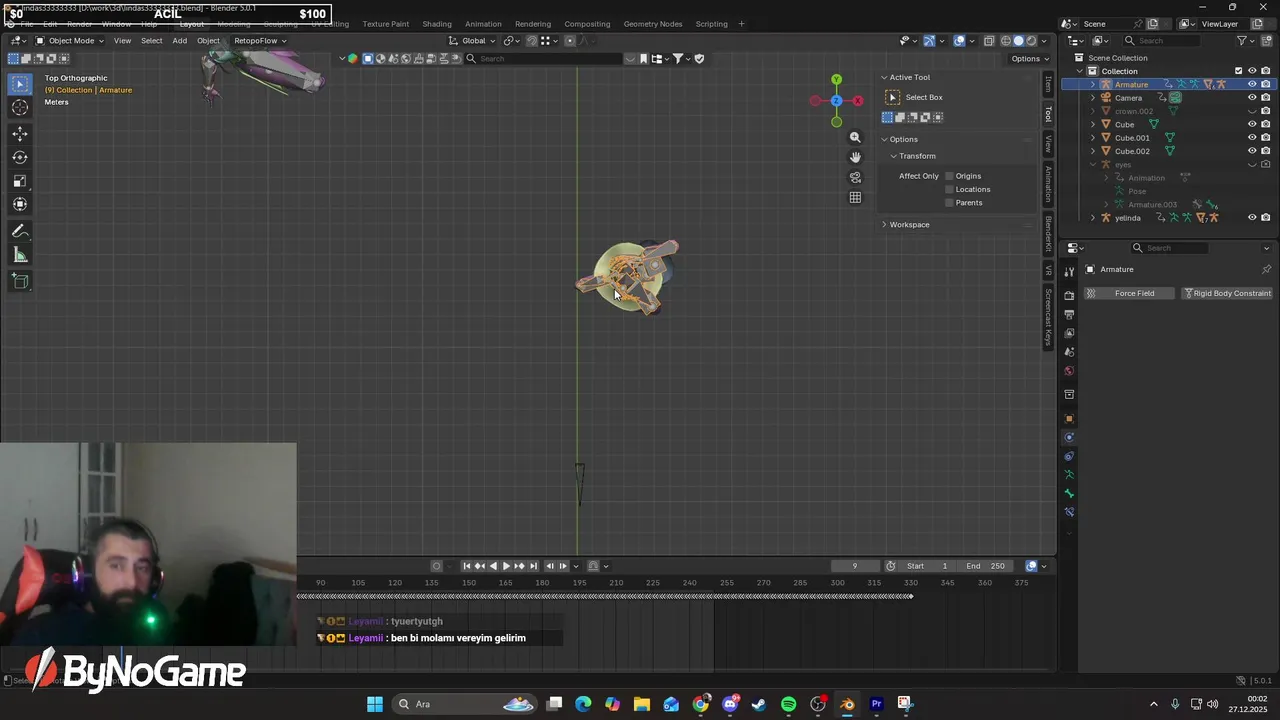This screenshot has width=1280, height=720.
Task: Hide the Armature object with eye icon
Action: (x=1252, y=85)
